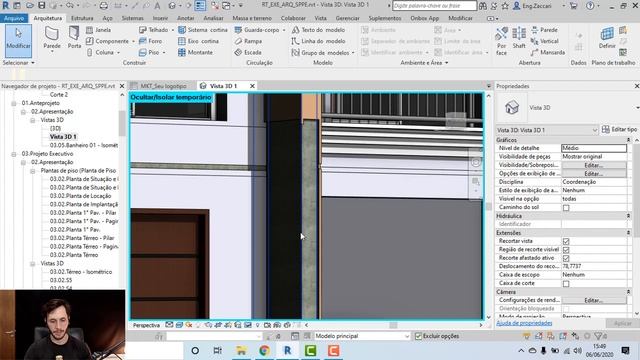Click Editar for Visibilidade/Sobreposição
Viewport: 640px width, 360px height.
coord(594,165)
